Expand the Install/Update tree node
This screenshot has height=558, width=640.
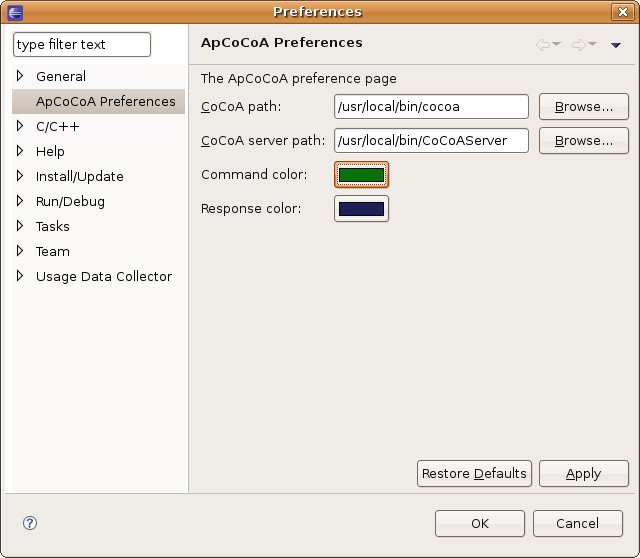[20, 176]
